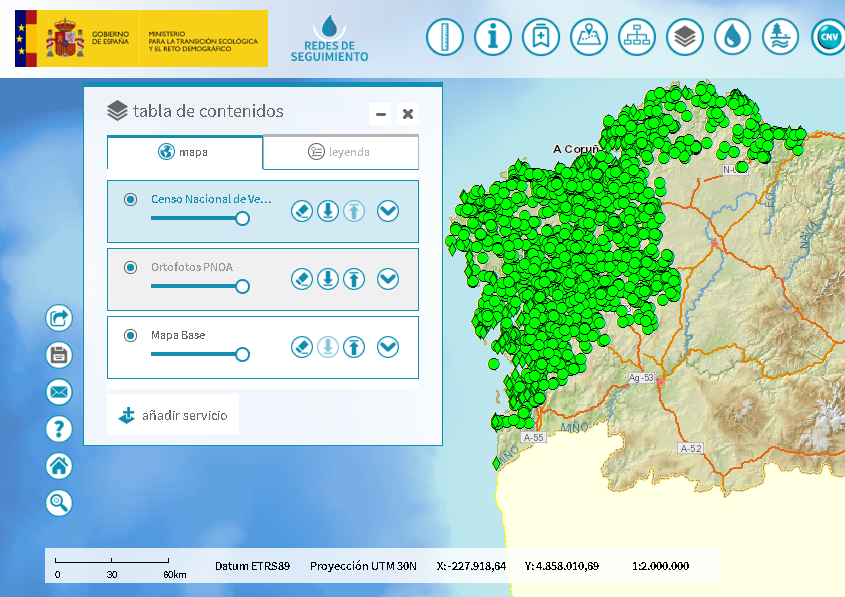845x597 pixels.
Task: Open the help question mark icon
Action: click(x=59, y=429)
